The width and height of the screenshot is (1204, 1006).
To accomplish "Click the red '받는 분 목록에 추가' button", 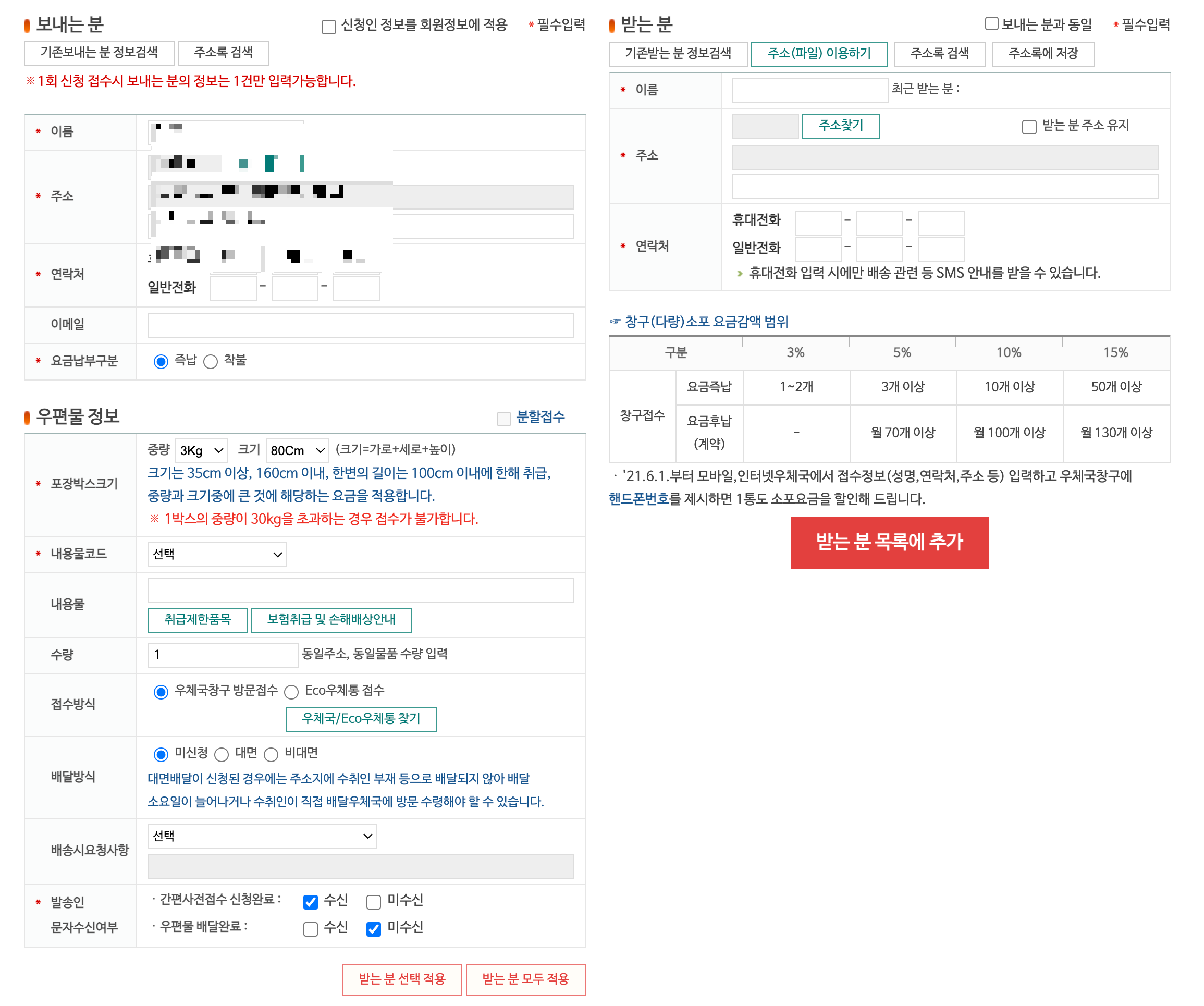I will (889, 542).
